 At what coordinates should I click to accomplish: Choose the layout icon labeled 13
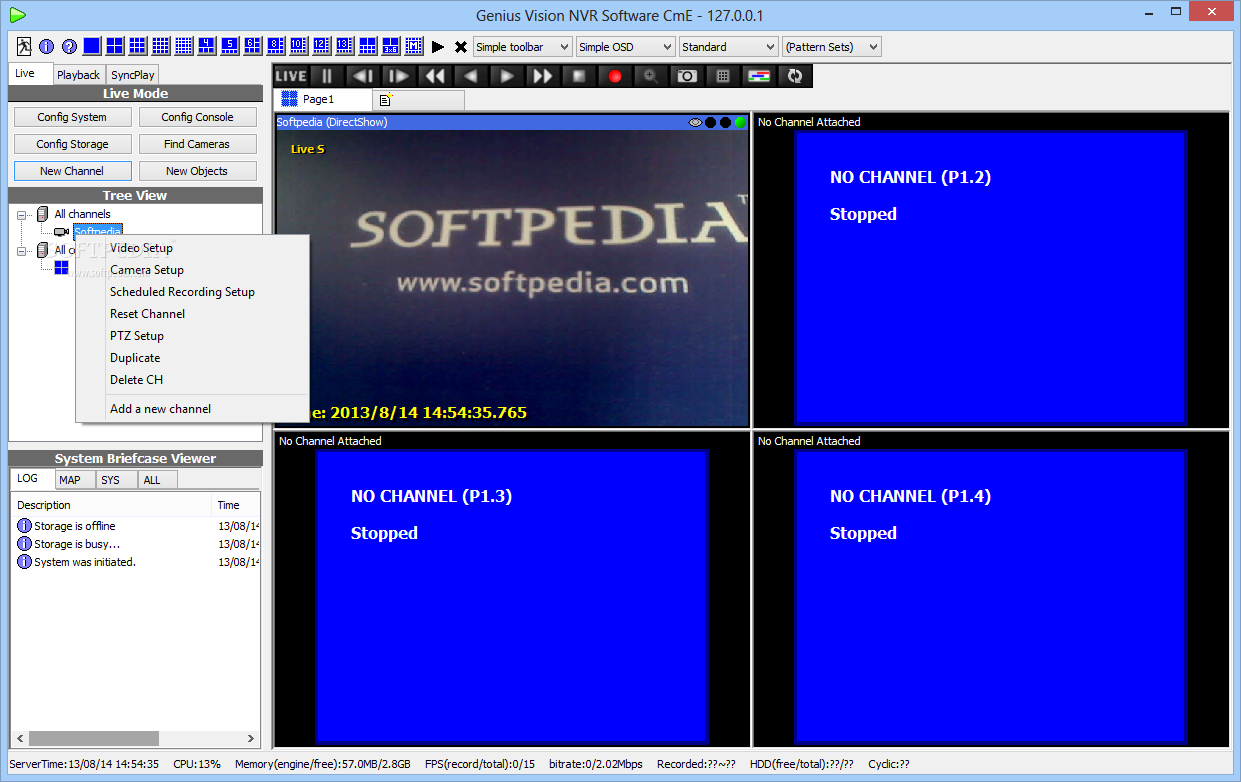pyautogui.click(x=343, y=46)
